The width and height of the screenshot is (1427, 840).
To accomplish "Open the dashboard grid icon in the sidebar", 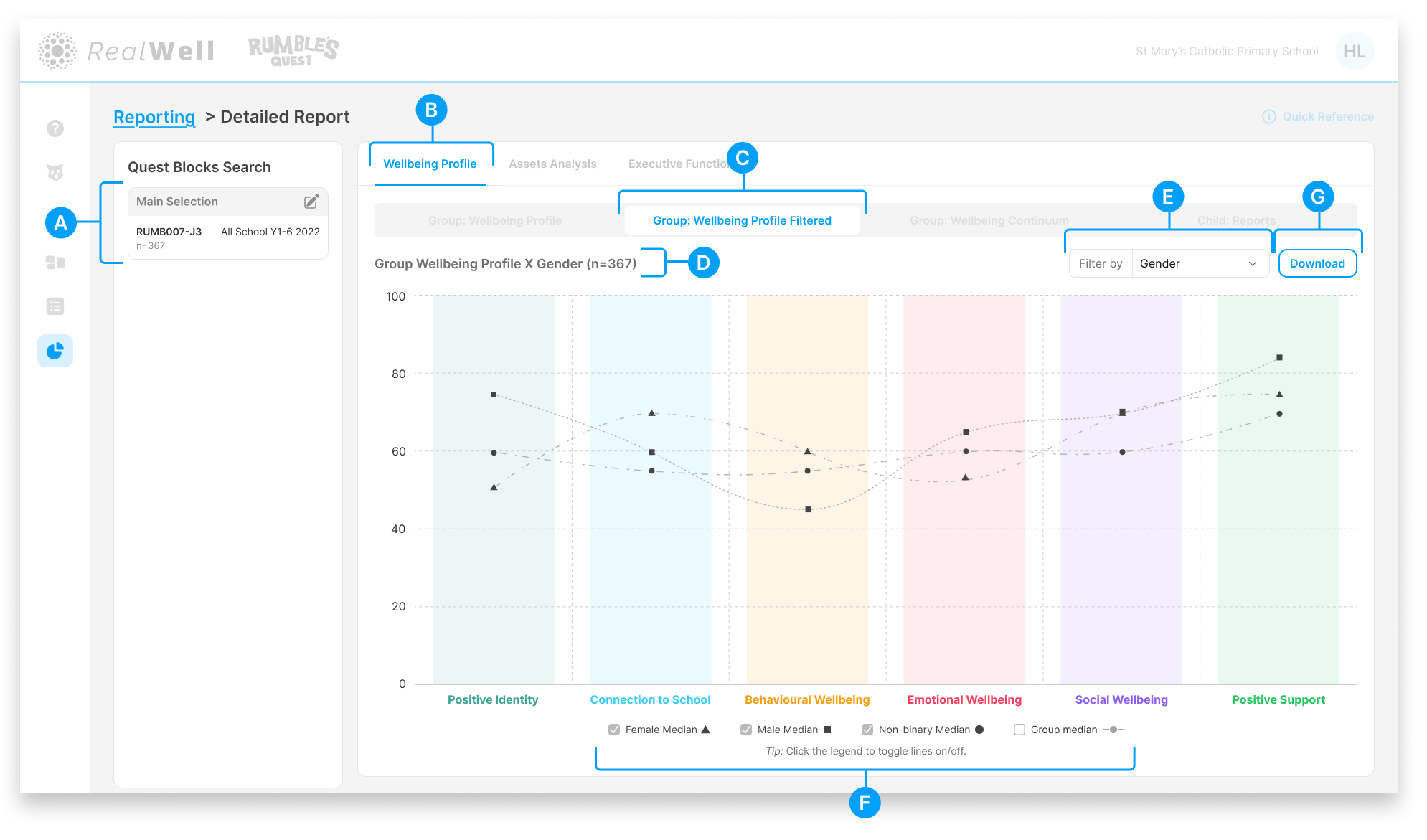I will [x=55, y=262].
